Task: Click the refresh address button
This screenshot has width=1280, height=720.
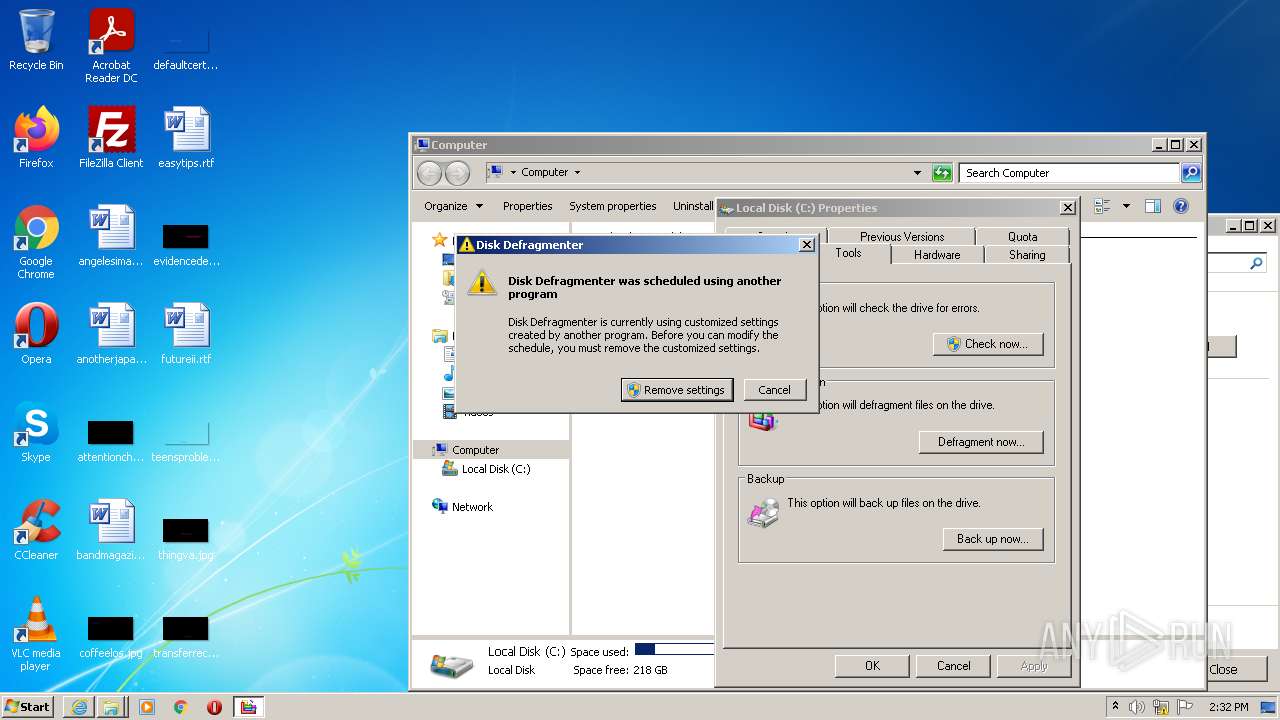Action: pos(942,173)
